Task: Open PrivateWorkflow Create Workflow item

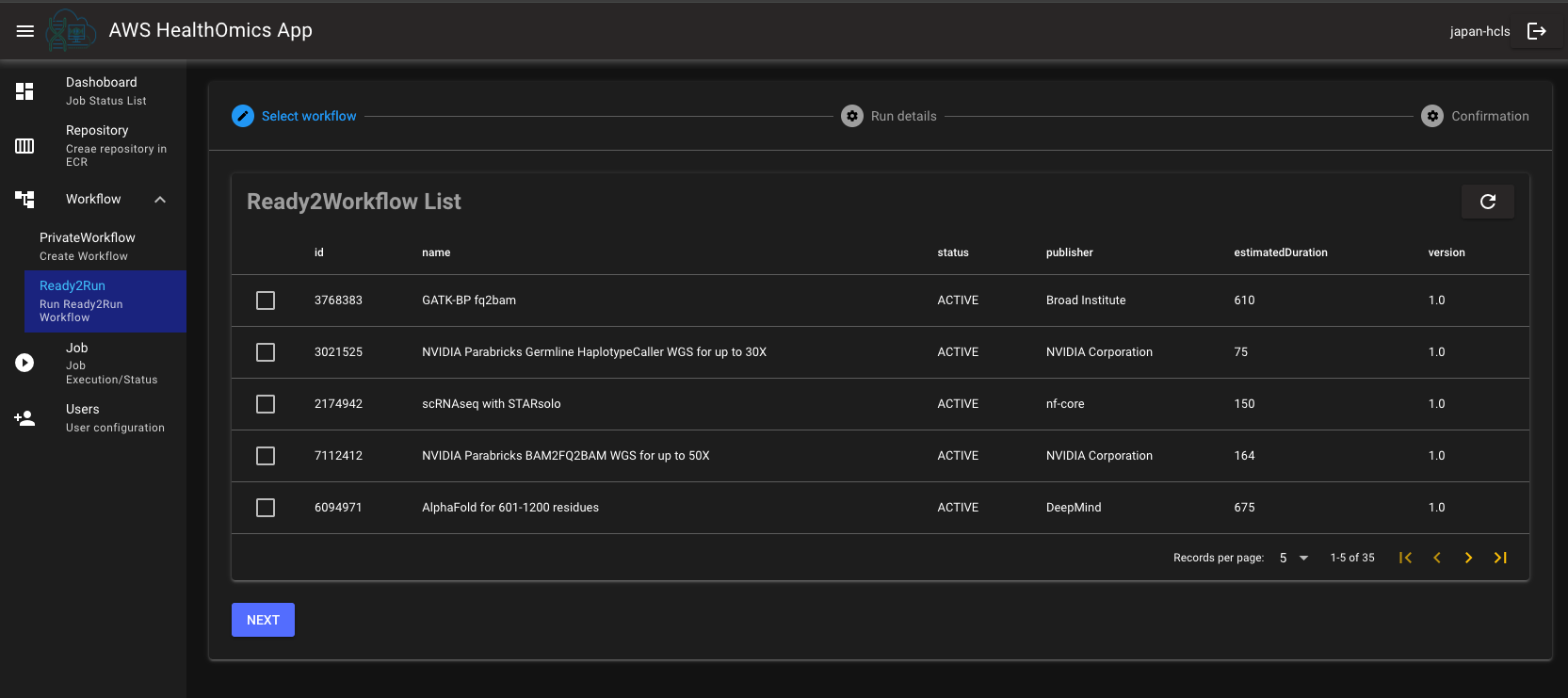Action: [x=105, y=247]
